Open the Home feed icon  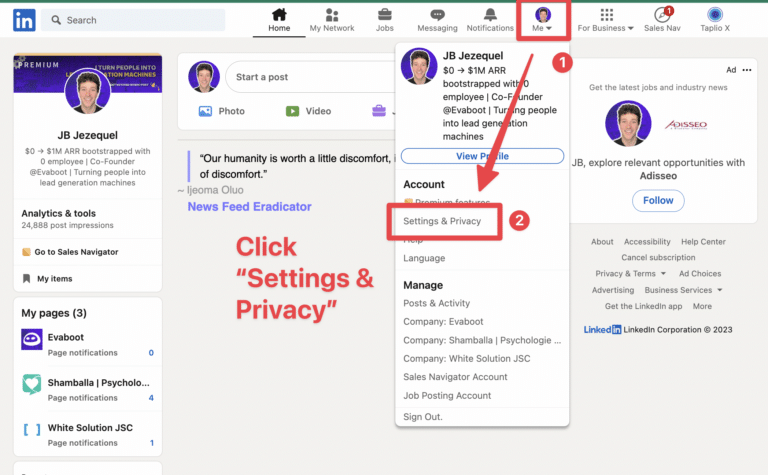click(x=279, y=14)
